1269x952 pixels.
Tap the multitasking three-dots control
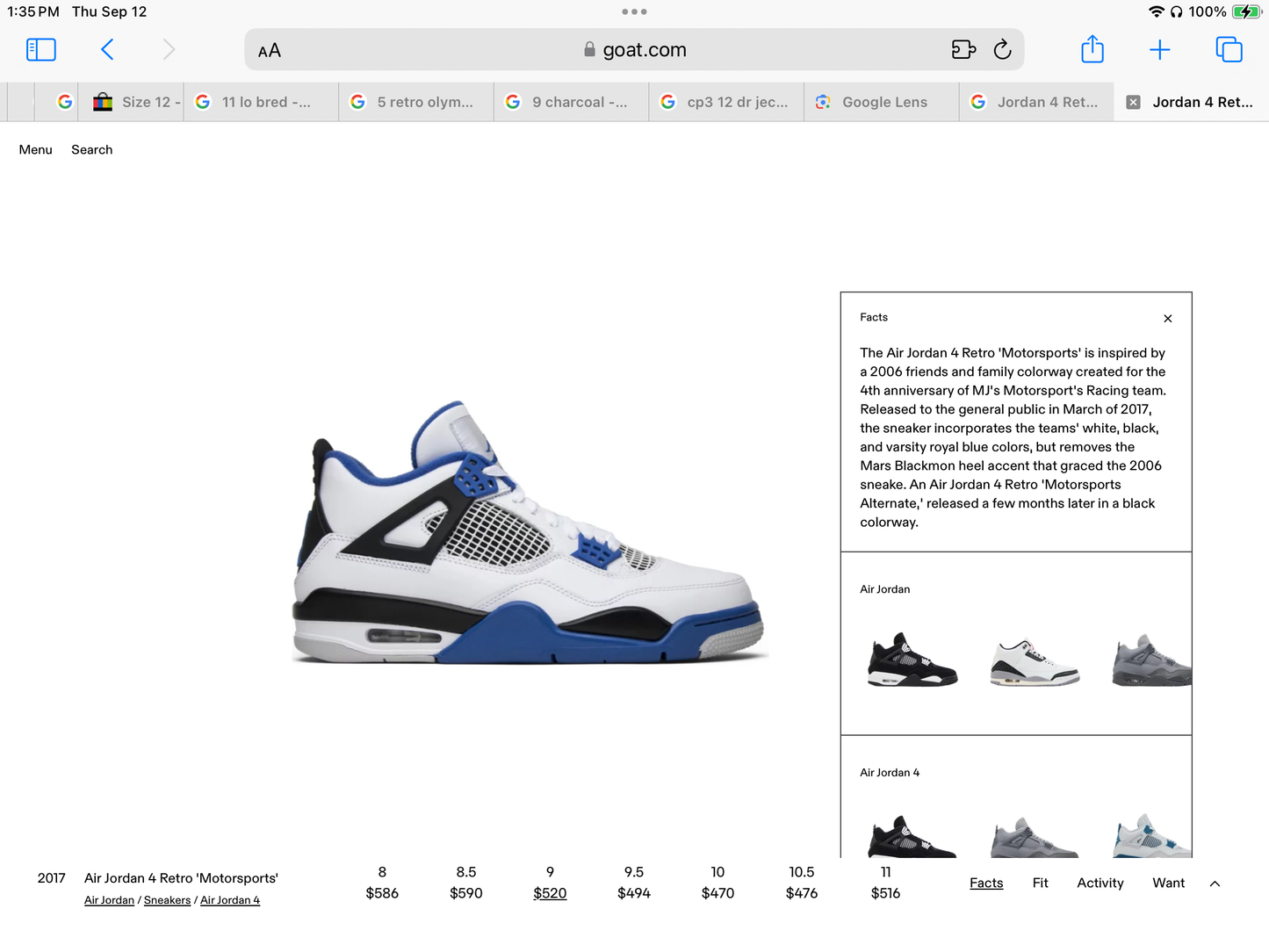[x=634, y=12]
